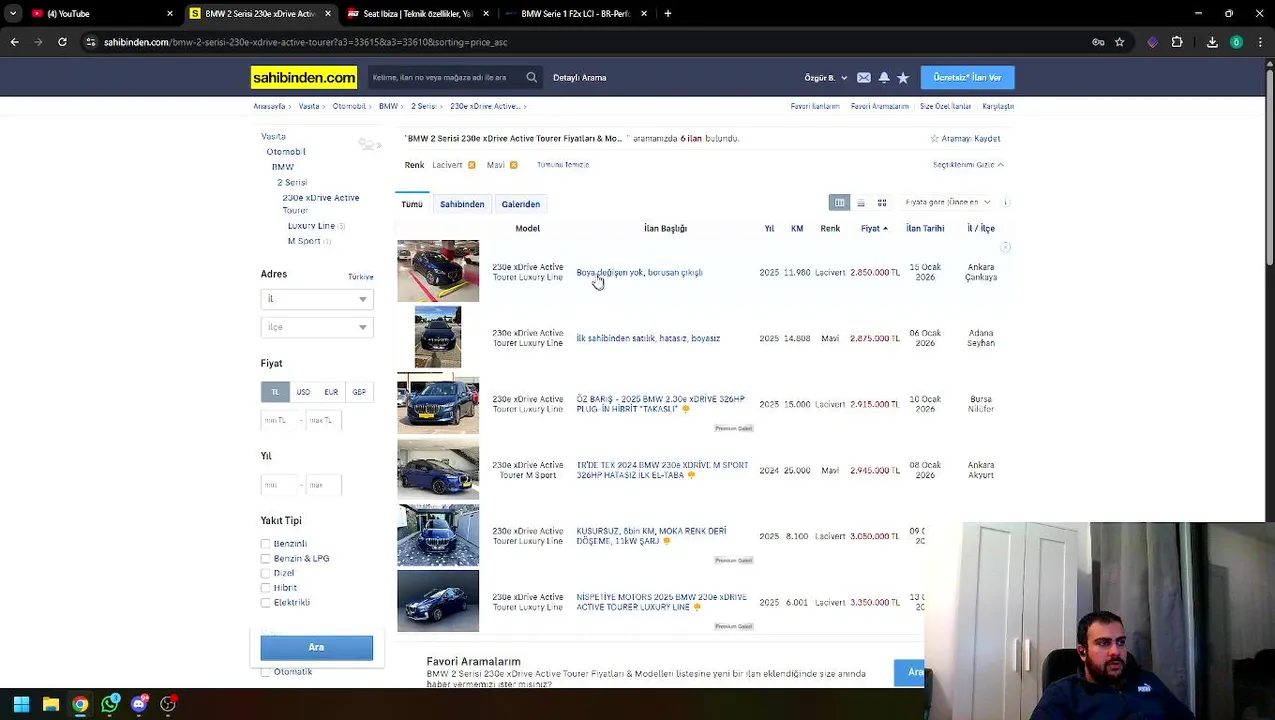The width and height of the screenshot is (1275, 720).
Task: Open WhatsApp from the taskbar
Action: tap(110, 704)
